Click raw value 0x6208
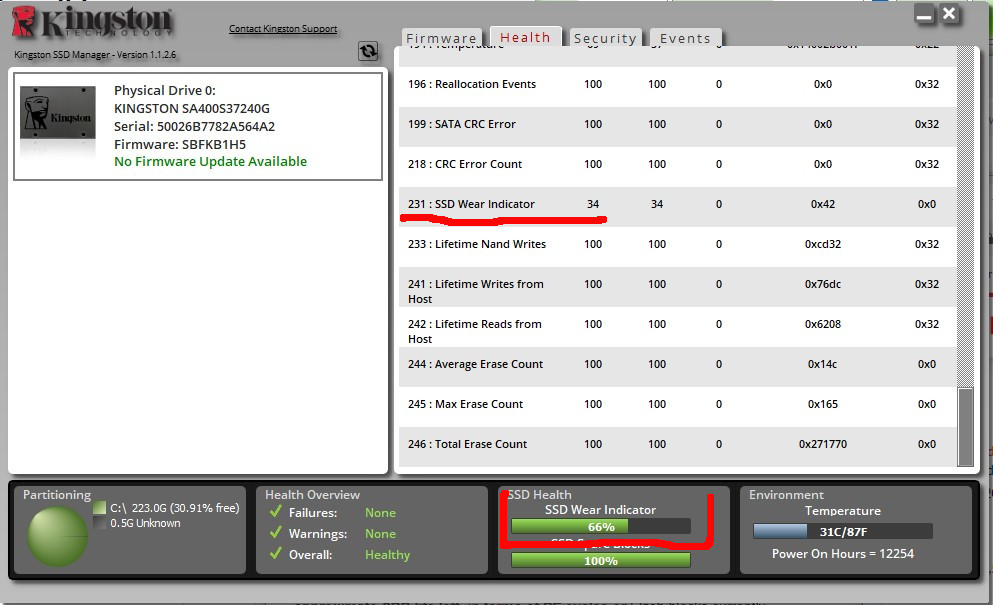The image size is (993, 605). [823, 324]
